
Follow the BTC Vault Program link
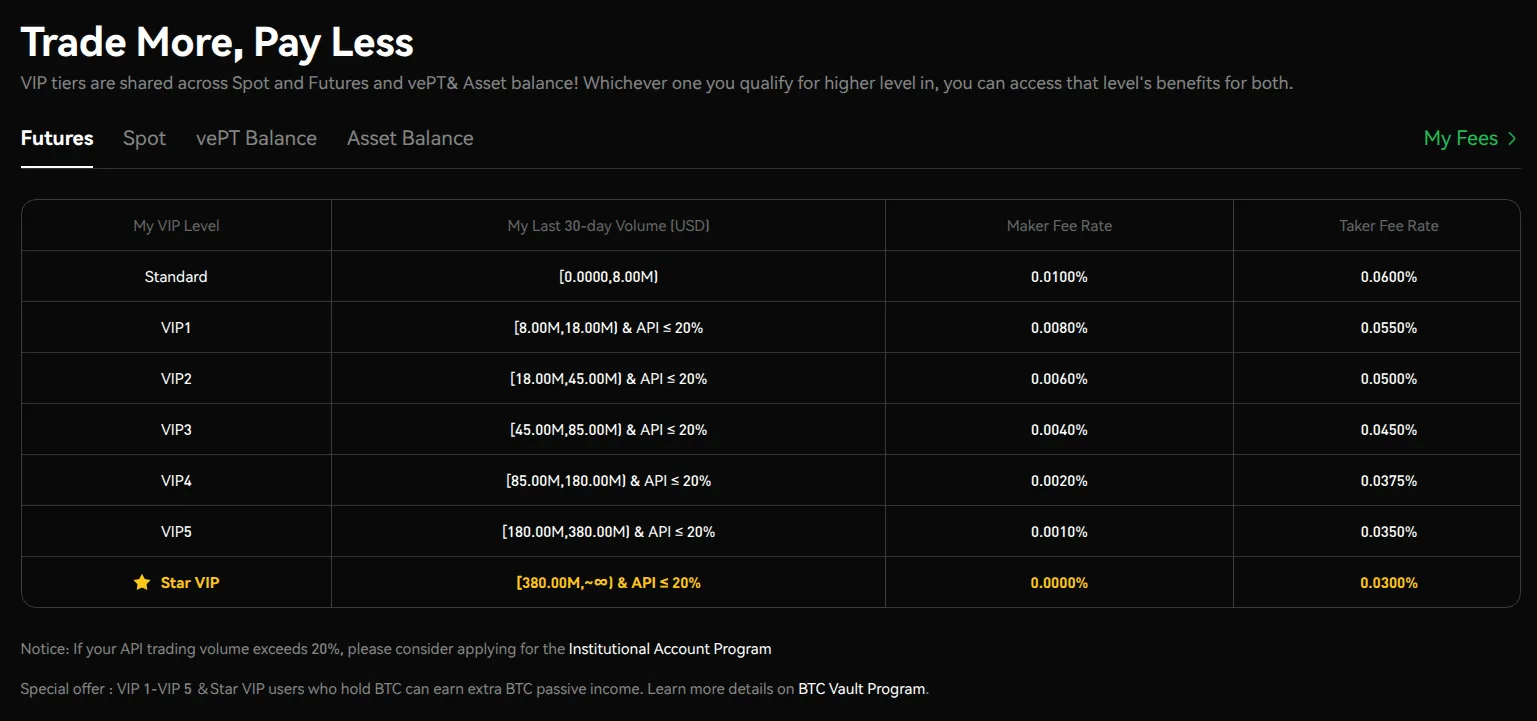click(x=862, y=689)
